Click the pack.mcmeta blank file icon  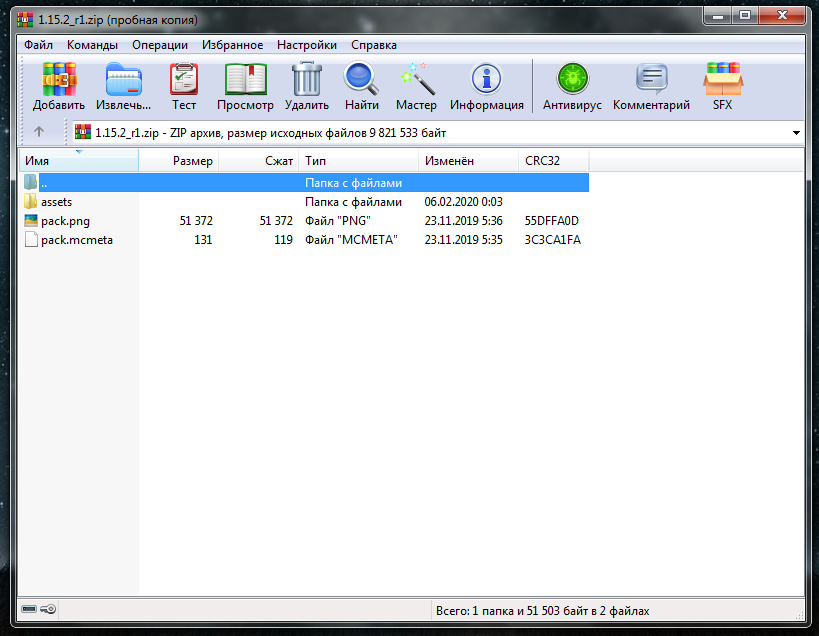click(x=31, y=240)
